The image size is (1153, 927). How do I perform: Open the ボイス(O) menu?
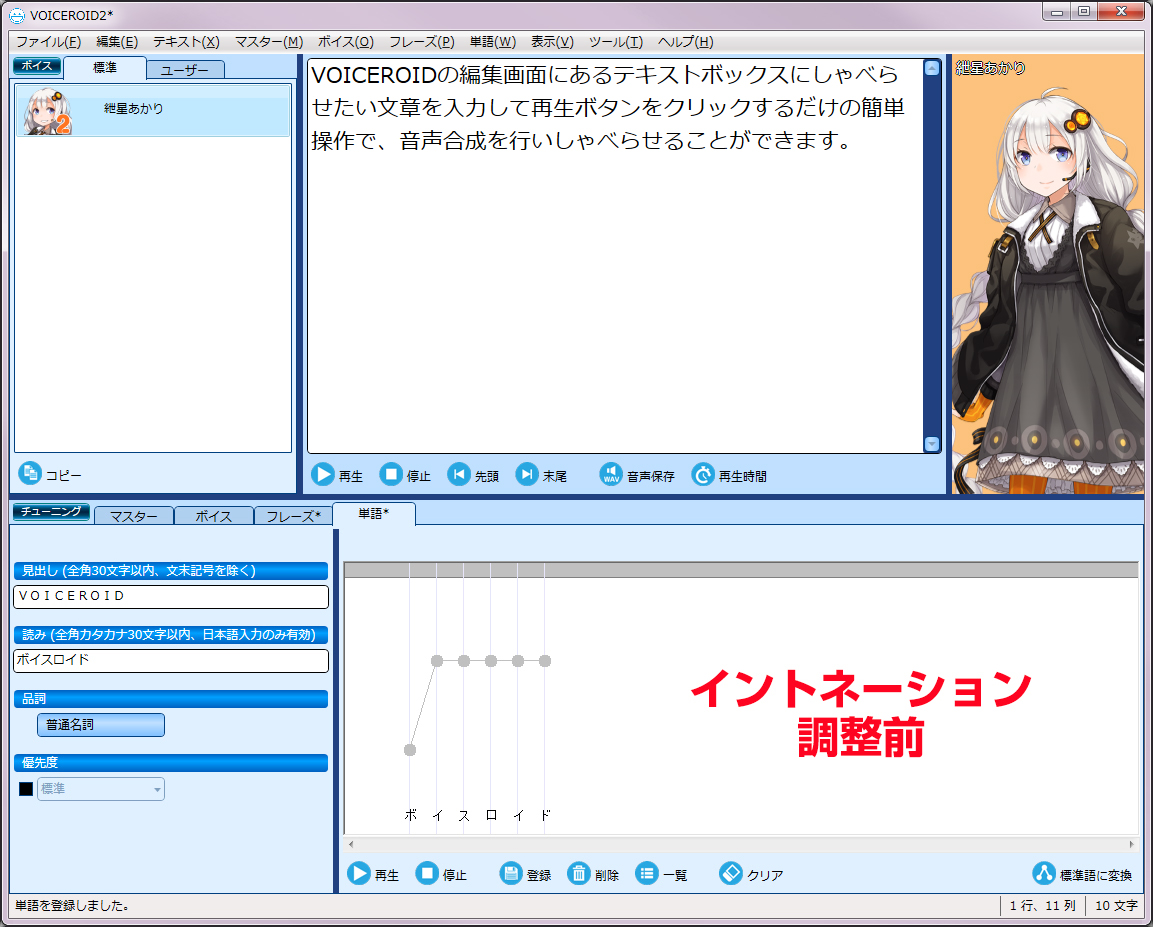pos(346,42)
